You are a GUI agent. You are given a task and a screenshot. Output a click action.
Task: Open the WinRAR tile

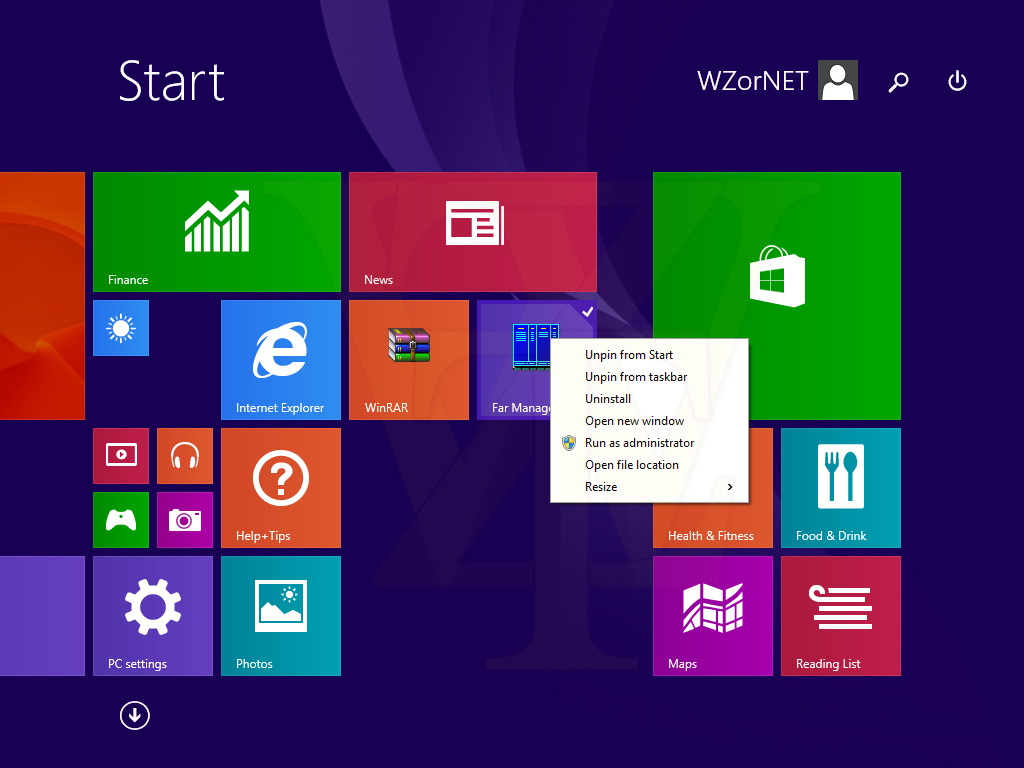pyautogui.click(x=408, y=359)
